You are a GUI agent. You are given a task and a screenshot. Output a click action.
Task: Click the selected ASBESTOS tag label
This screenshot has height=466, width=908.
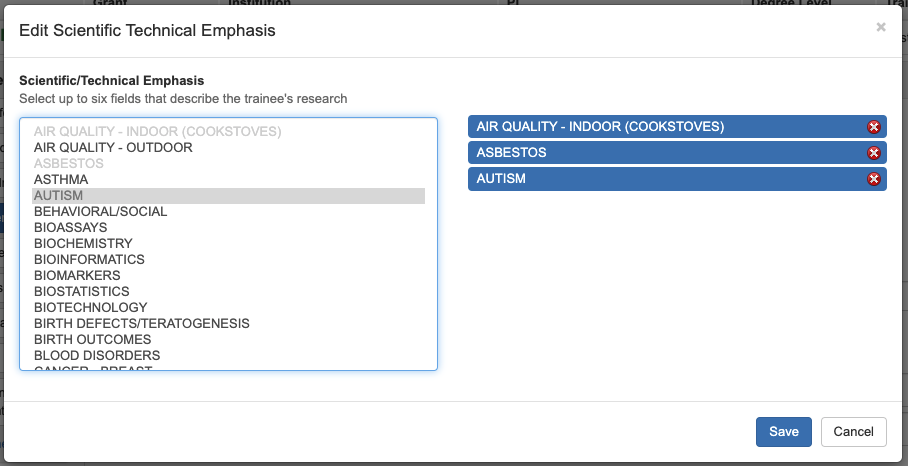[x=511, y=153]
